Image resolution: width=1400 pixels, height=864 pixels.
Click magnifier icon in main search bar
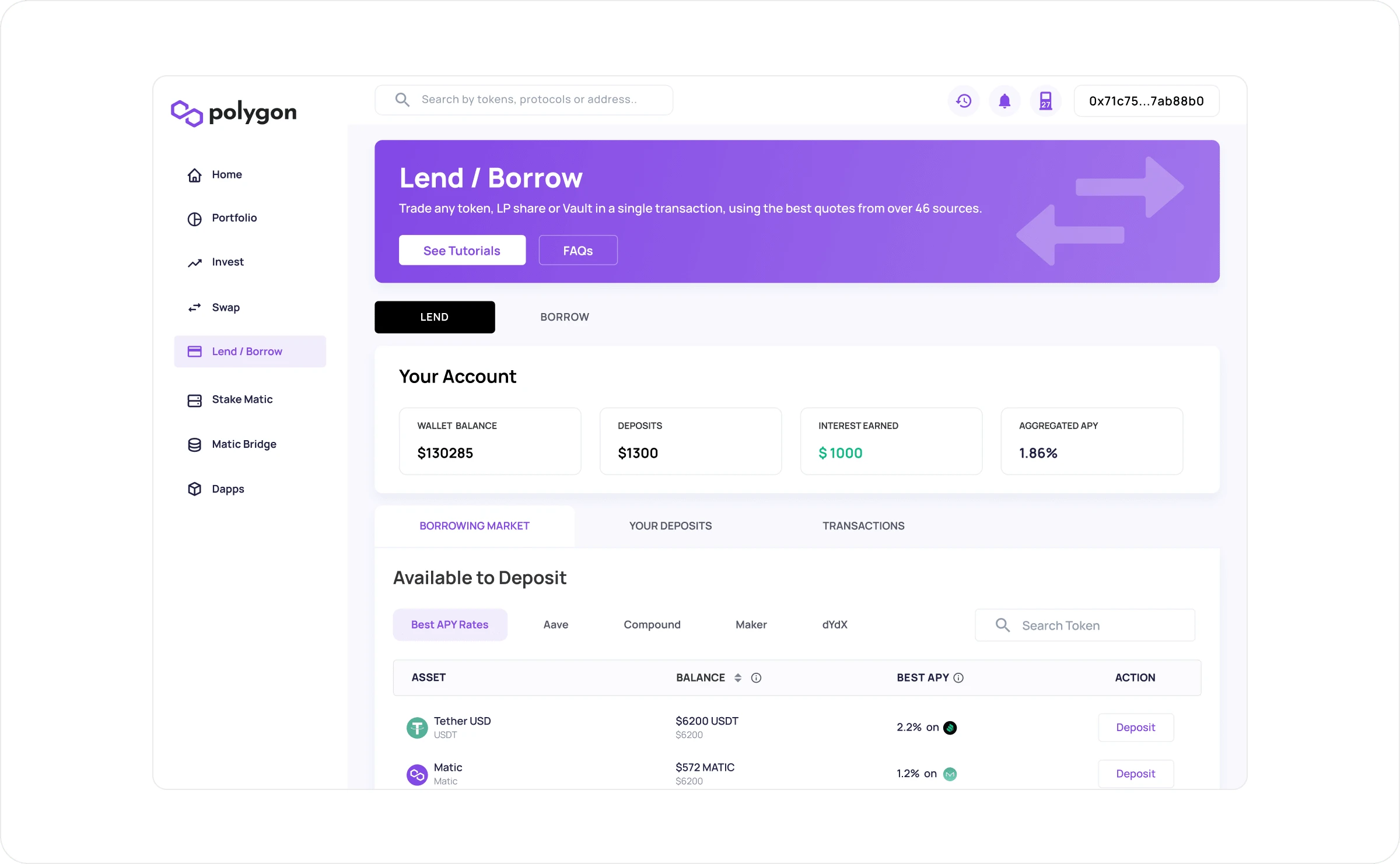(402, 100)
